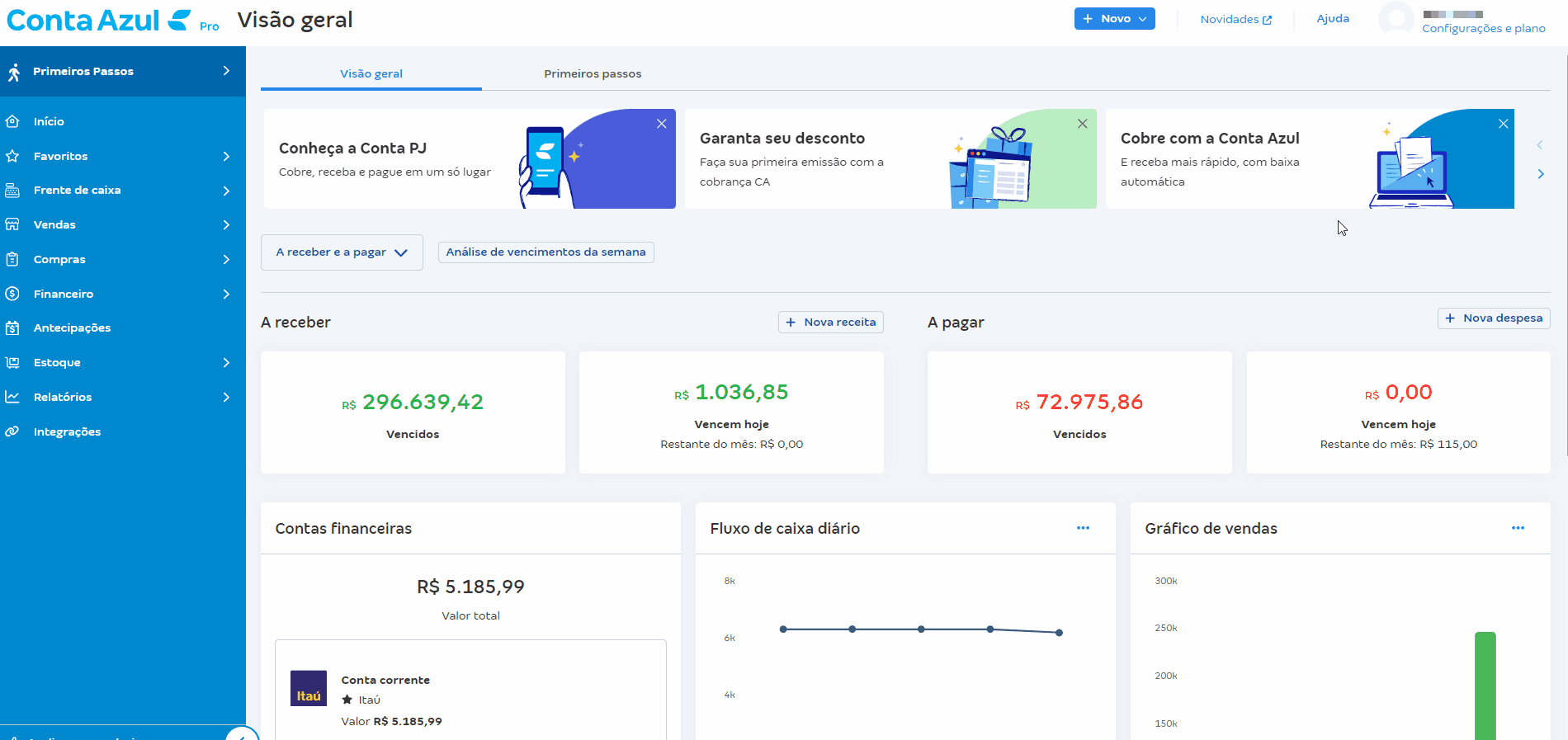Expand the Relatórios submenu chevron
Viewport: 1568px width, 740px height.
pos(226,397)
